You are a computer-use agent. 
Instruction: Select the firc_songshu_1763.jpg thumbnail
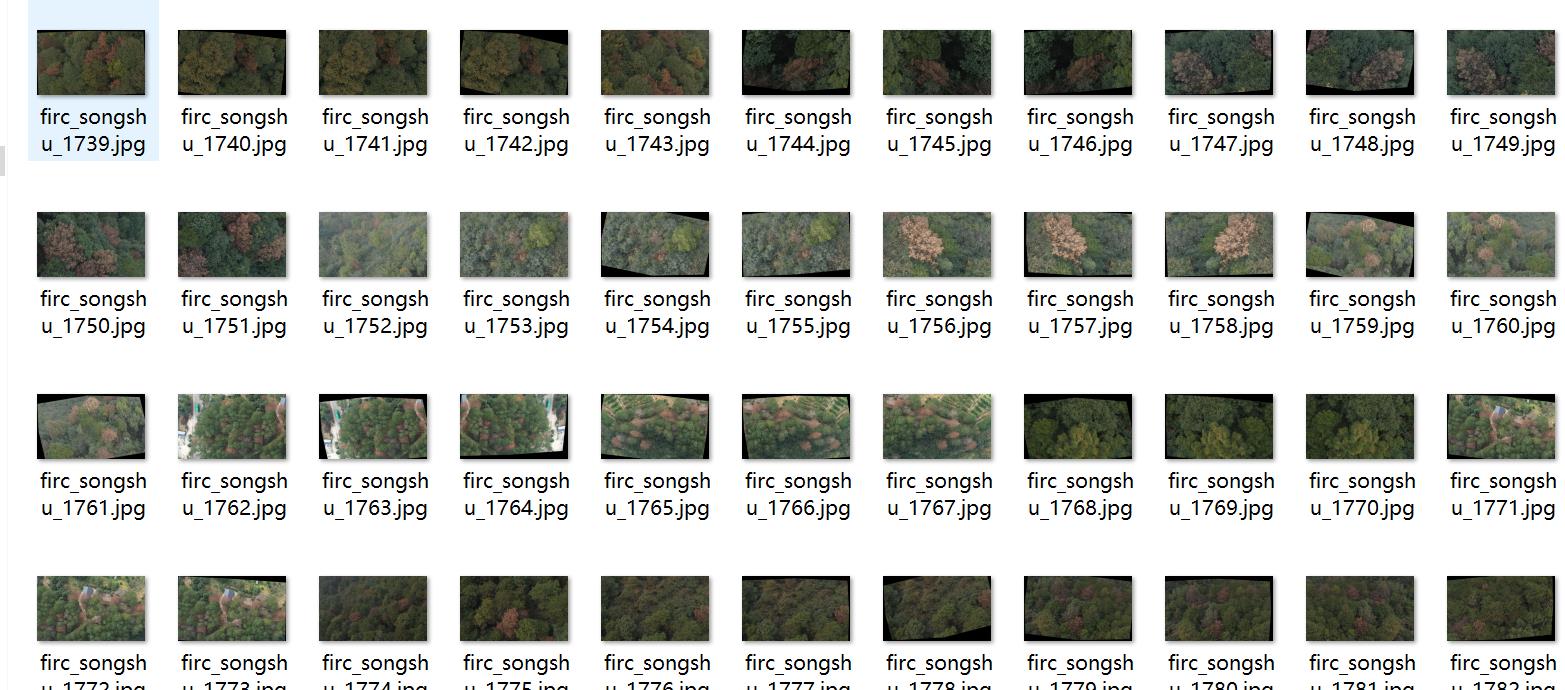pyautogui.click(x=373, y=426)
